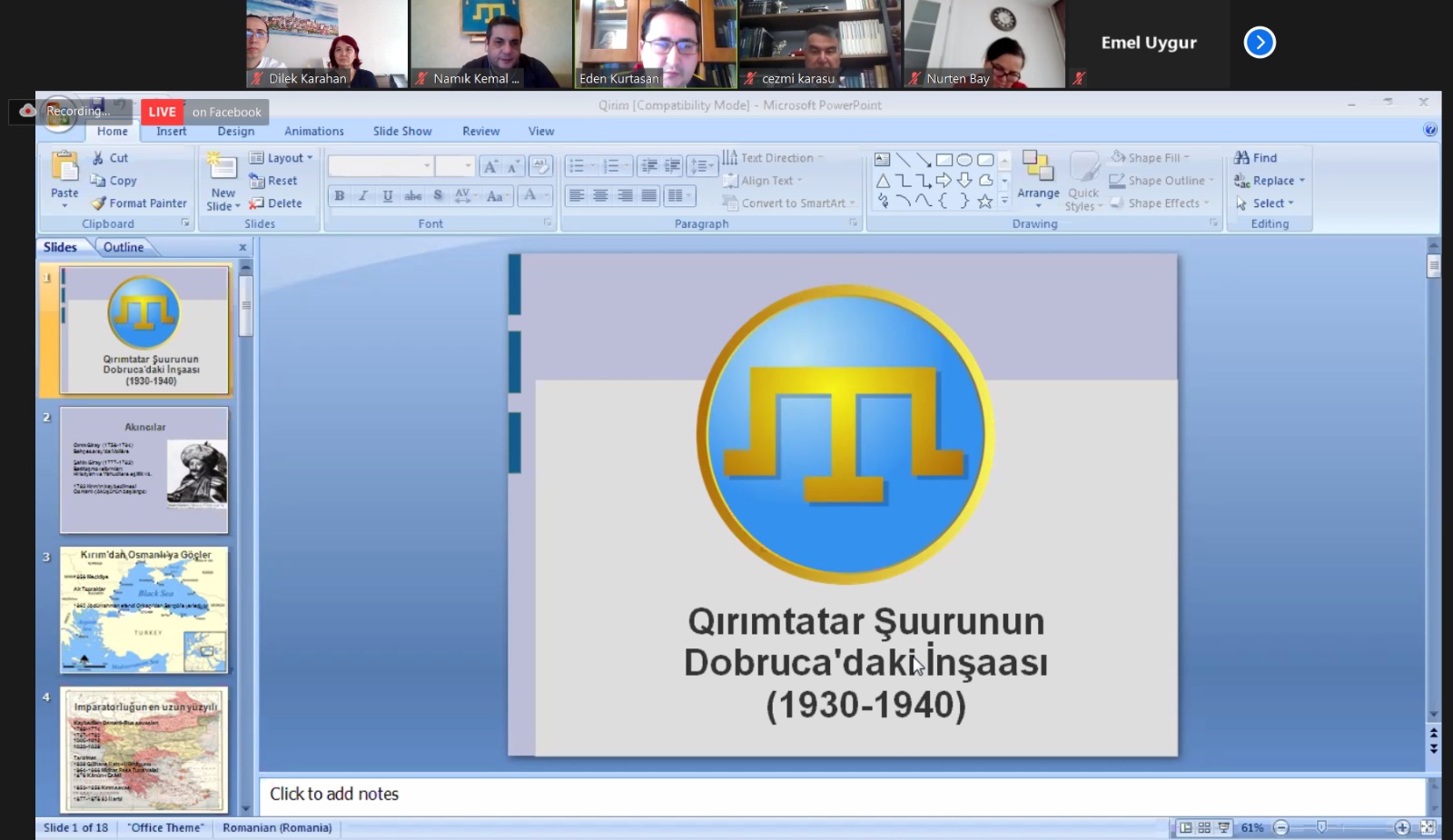Pick the 5-Point Star shape
The image size is (1453, 840).
click(984, 202)
